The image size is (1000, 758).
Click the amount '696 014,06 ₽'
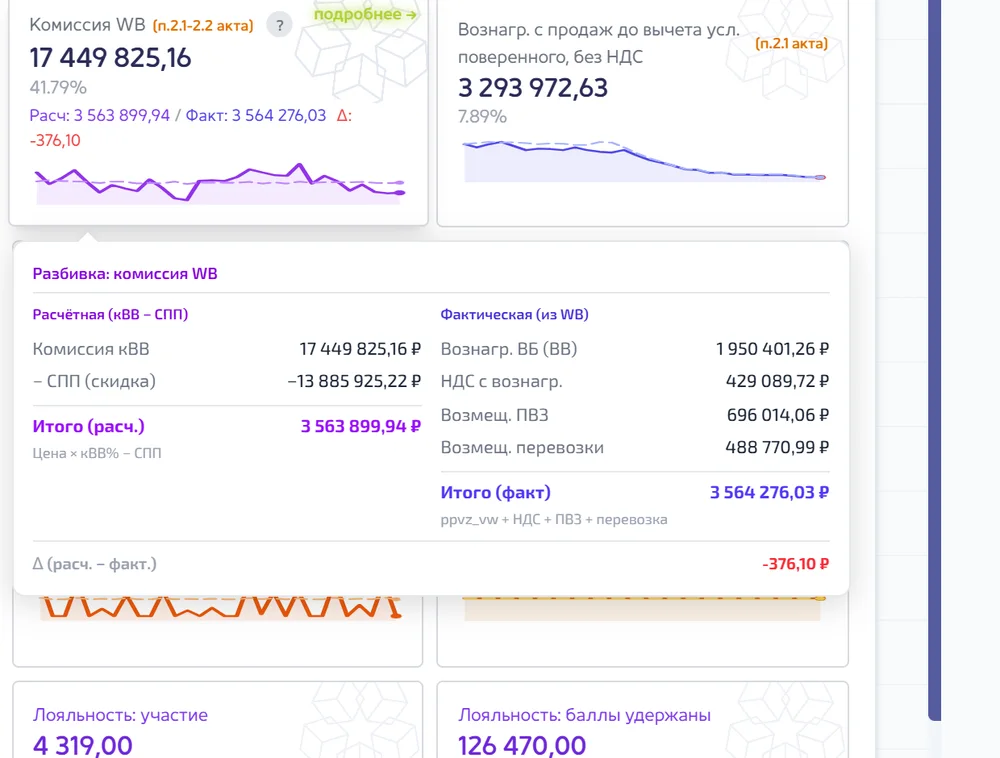pos(778,415)
